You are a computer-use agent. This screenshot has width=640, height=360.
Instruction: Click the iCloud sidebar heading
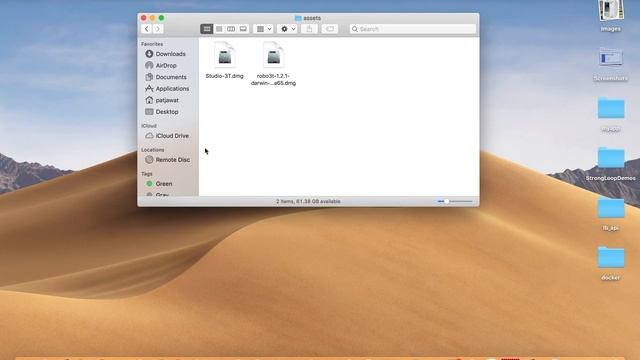(x=149, y=126)
